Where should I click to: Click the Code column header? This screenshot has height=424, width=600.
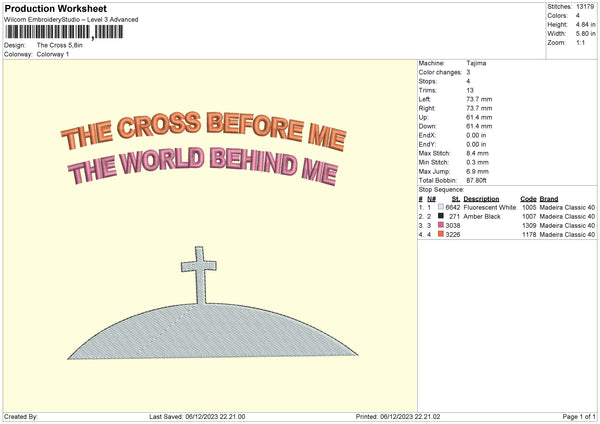(x=528, y=198)
